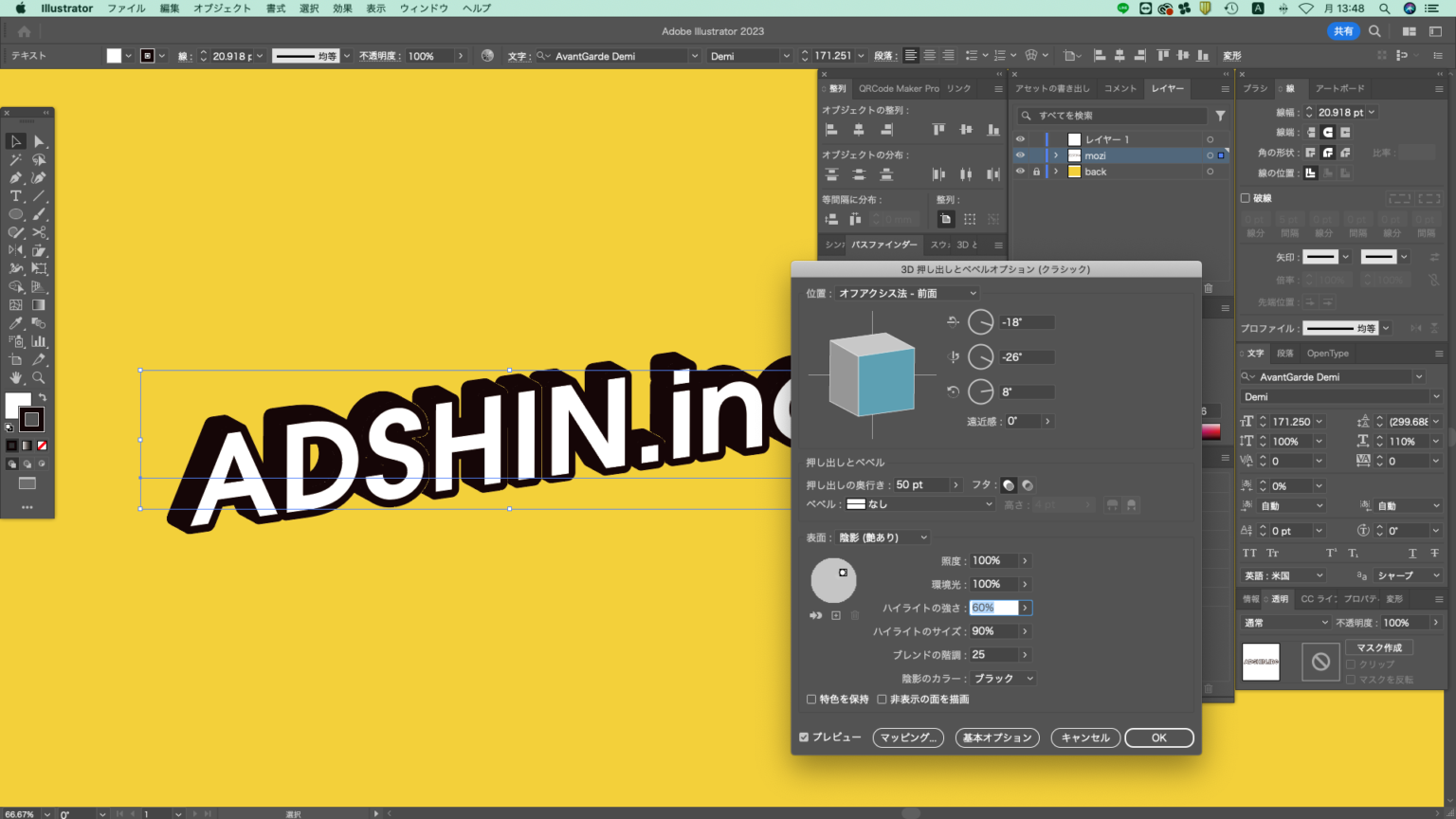Screen dimensions: 1456x819
Task: Click the lighting sphere preview
Action: click(x=833, y=580)
